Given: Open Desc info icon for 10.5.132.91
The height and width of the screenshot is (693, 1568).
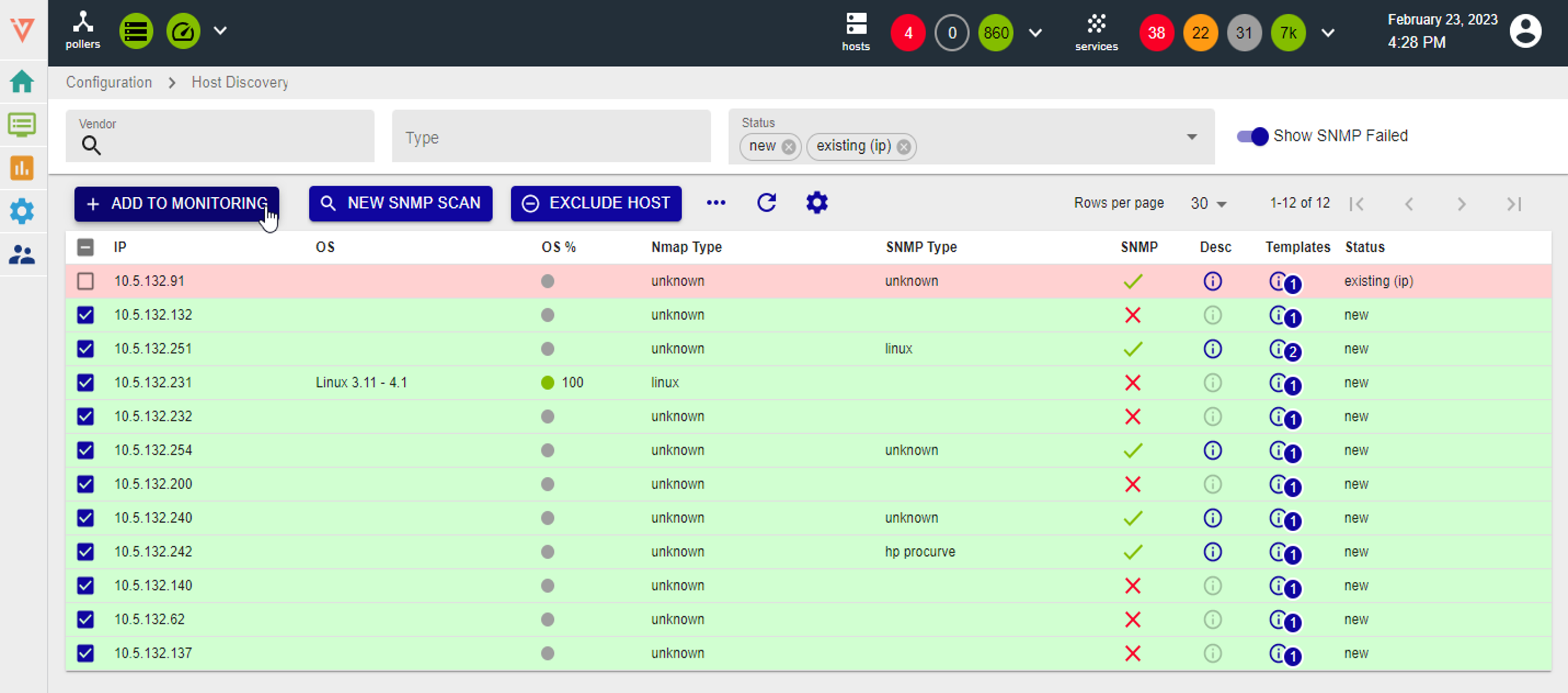Looking at the screenshot, I should 1212,281.
